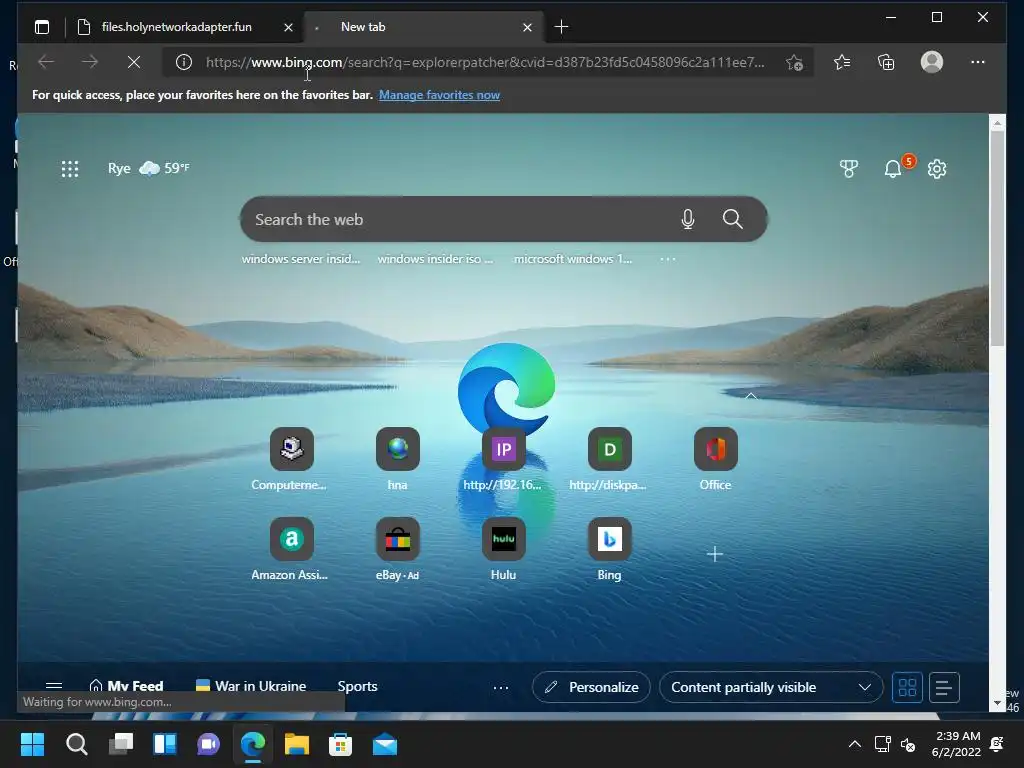The height and width of the screenshot is (768, 1024).
Task: View site information icon in address bar
Action: point(184,62)
